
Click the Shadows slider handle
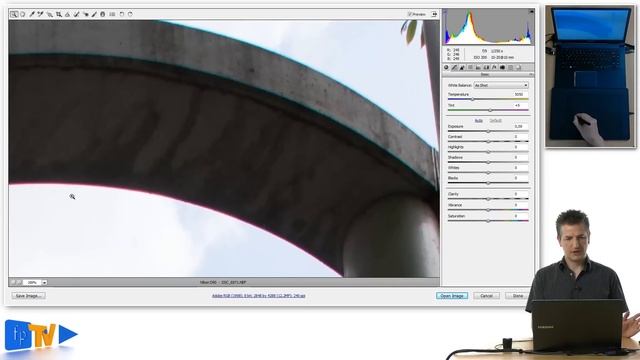[x=488, y=162]
